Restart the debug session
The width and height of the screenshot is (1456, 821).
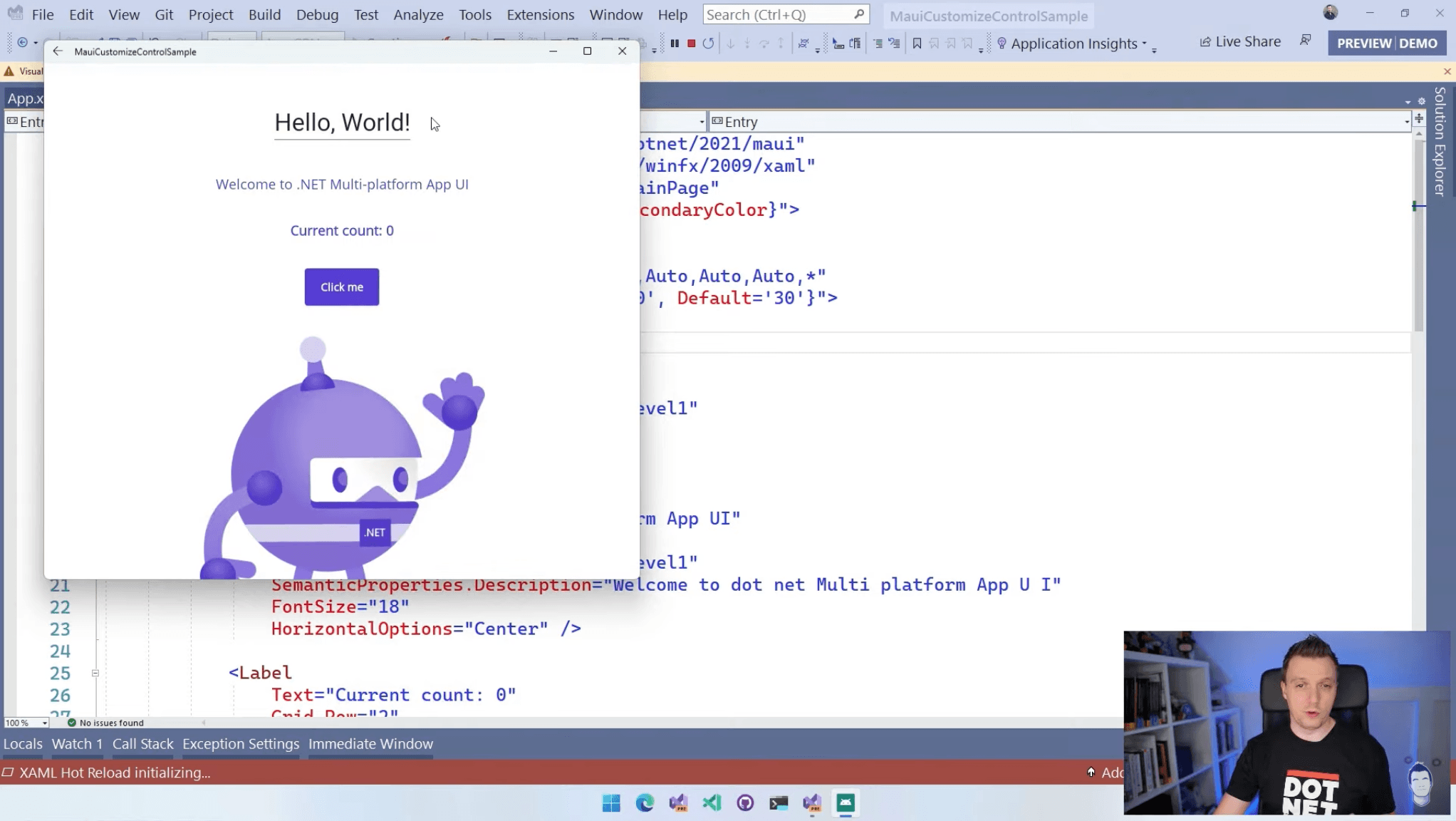708,43
